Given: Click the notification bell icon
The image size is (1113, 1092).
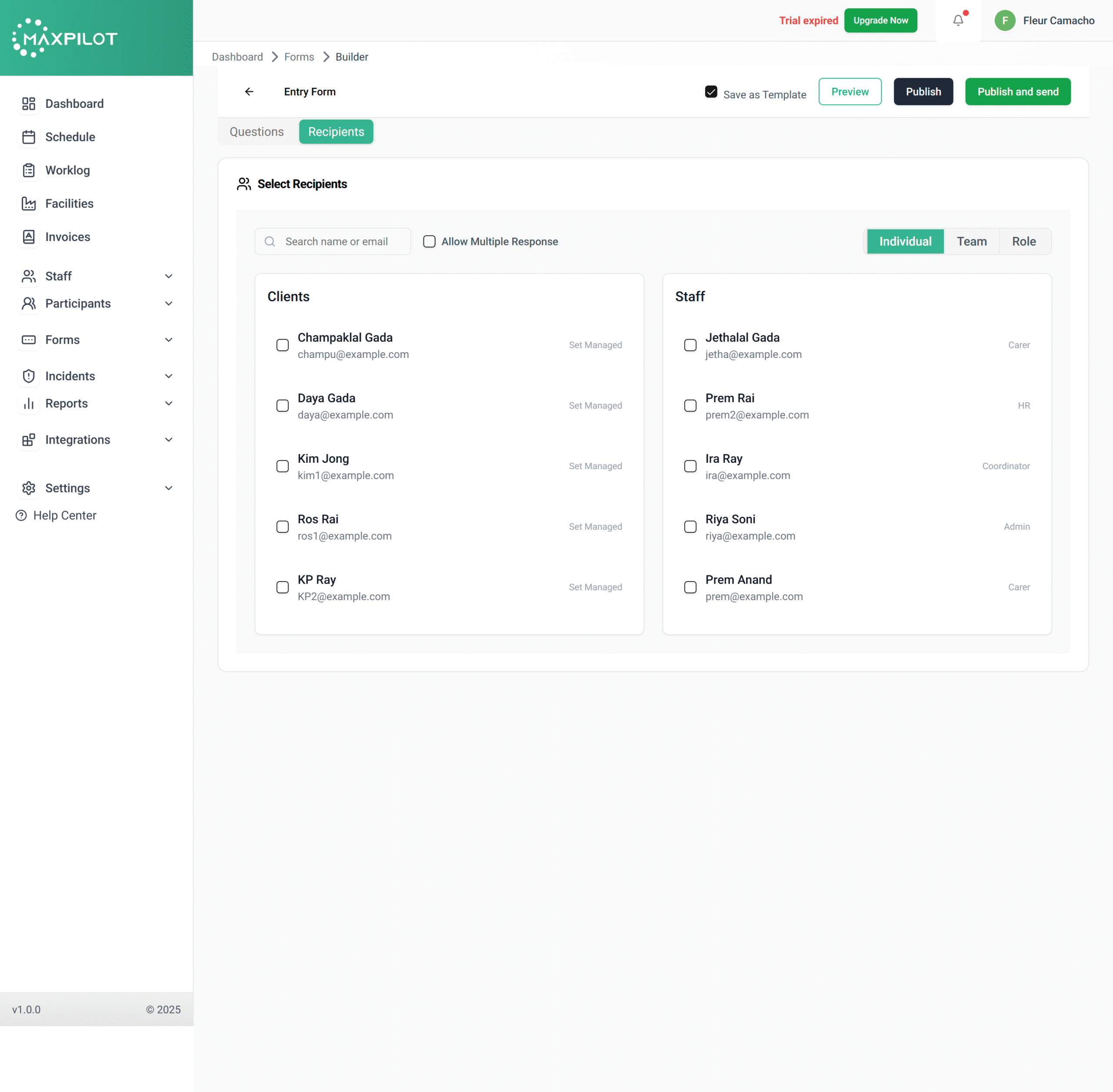Looking at the screenshot, I should click(x=958, y=20).
